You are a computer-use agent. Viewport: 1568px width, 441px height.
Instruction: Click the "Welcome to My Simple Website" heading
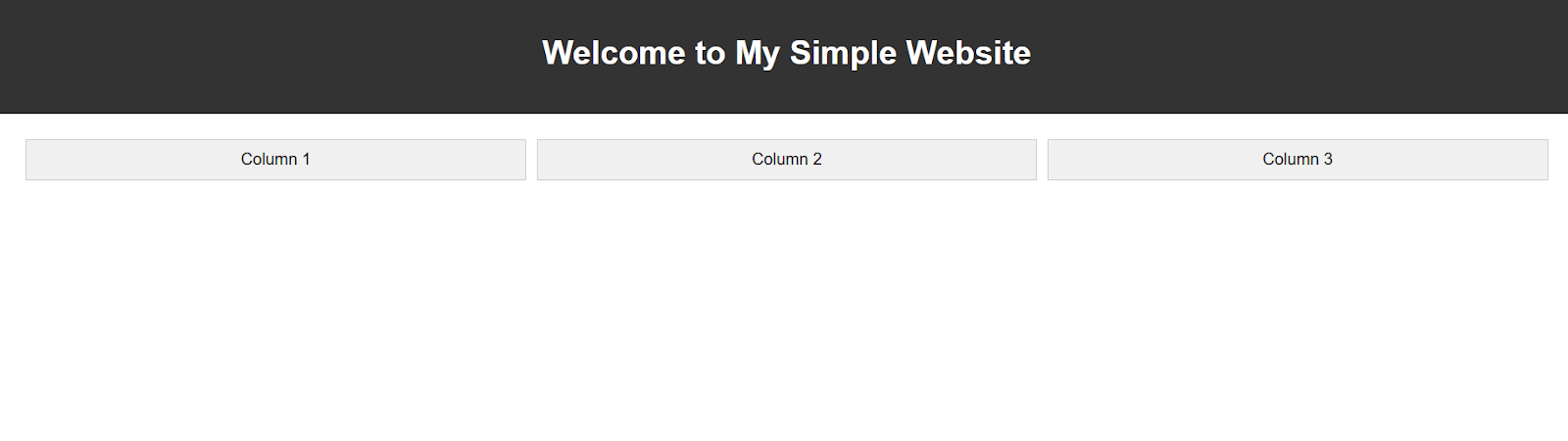point(786,53)
